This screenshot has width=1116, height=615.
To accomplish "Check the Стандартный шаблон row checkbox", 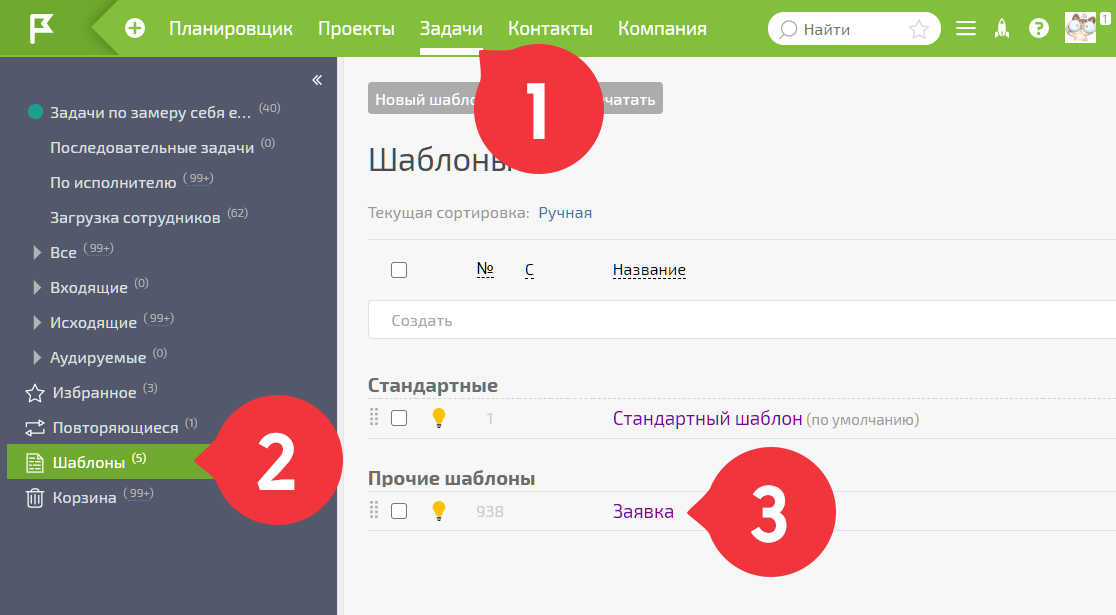I will click(399, 418).
